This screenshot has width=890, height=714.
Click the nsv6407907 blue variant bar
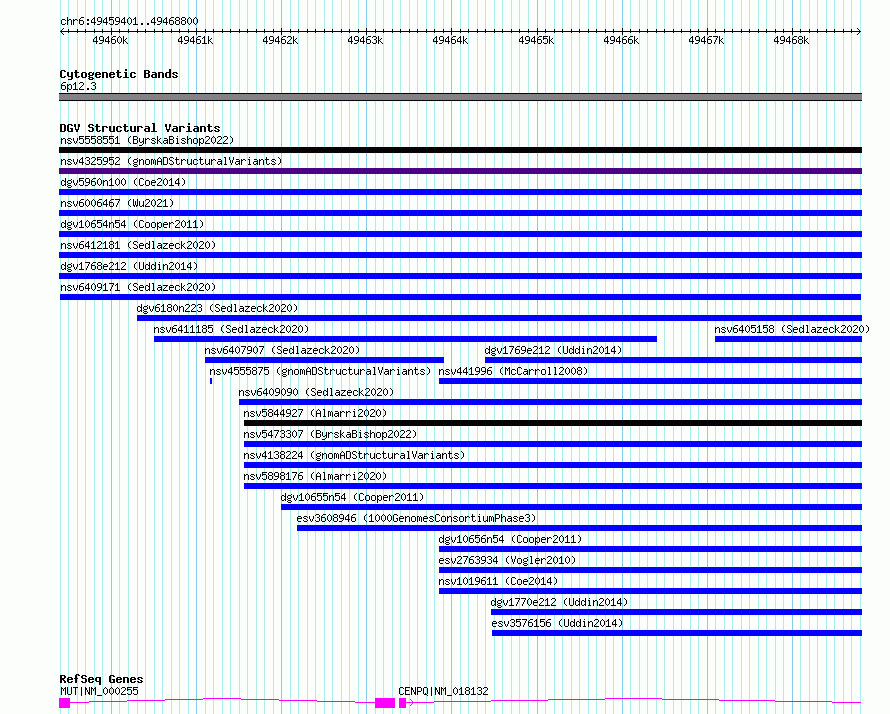(x=324, y=360)
